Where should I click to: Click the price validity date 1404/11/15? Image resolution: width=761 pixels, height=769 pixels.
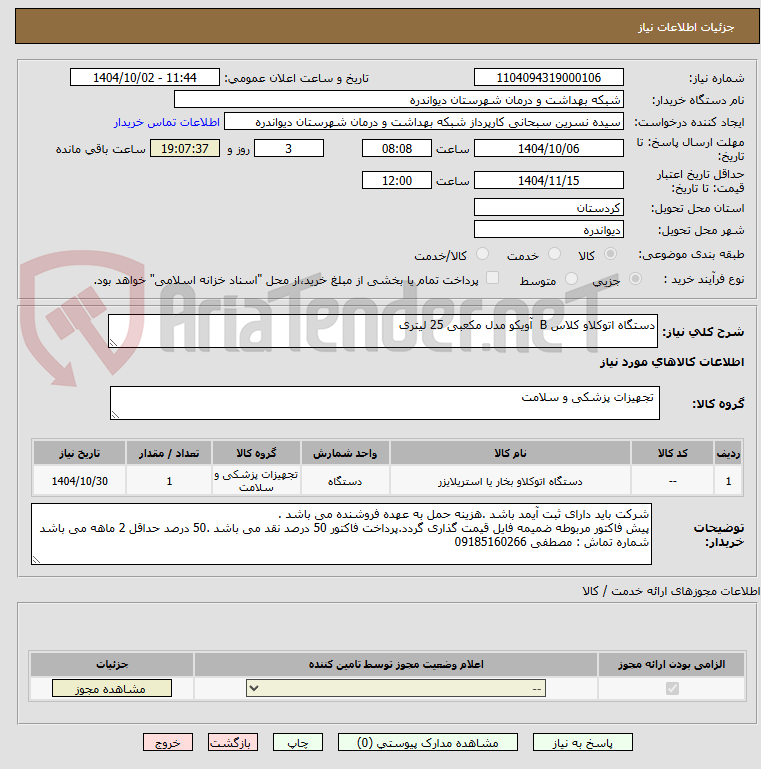[549, 180]
